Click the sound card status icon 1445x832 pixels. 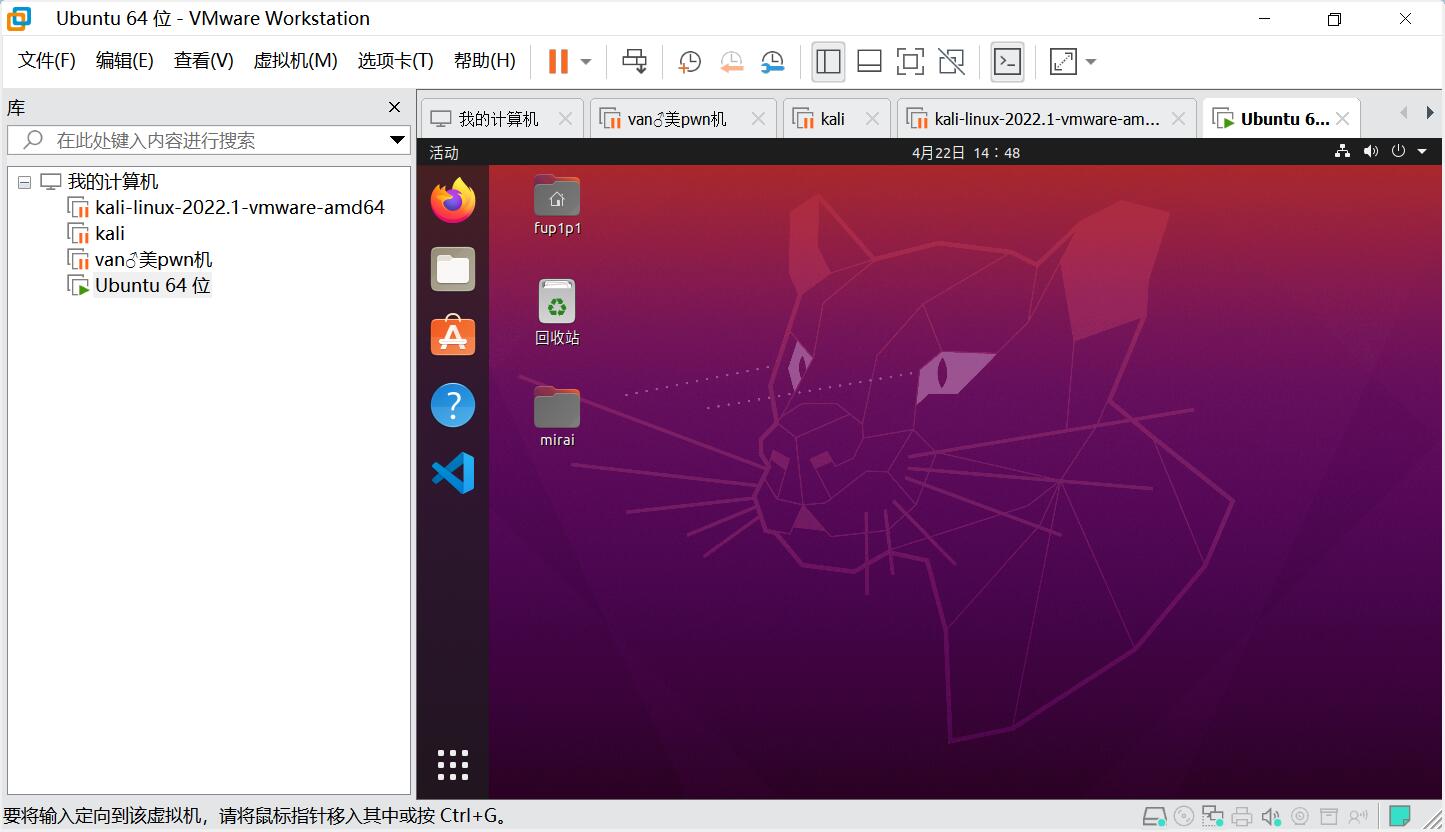click(x=1271, y=817)
